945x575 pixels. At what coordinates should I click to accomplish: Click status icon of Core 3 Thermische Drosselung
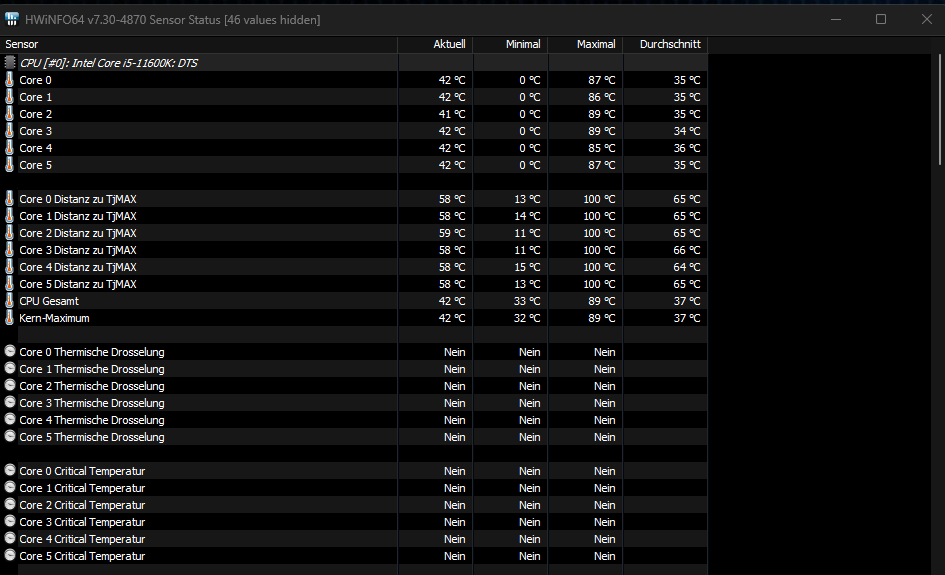(x=10, y=401)
